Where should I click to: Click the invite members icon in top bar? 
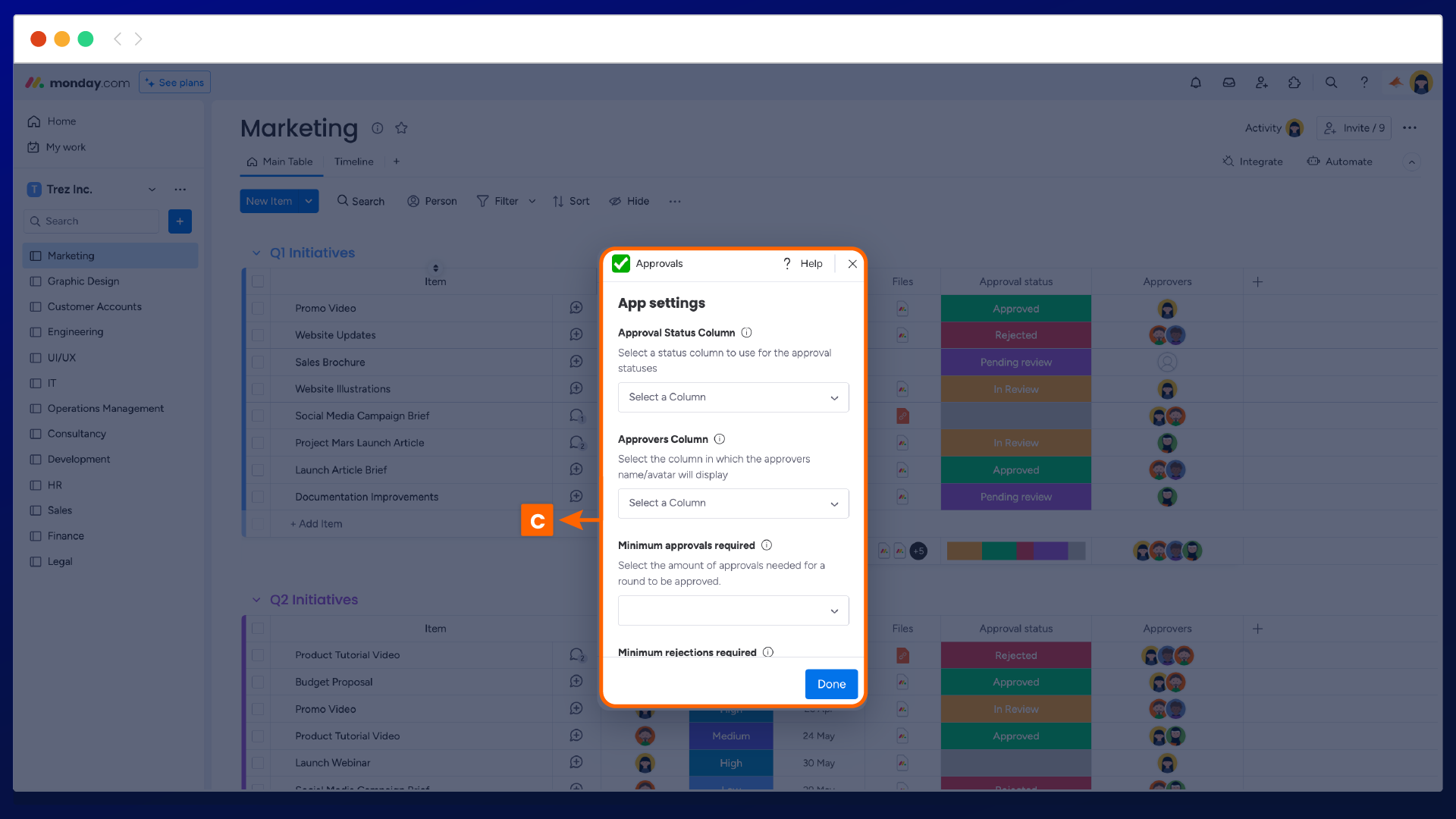tap(1262, 83)
